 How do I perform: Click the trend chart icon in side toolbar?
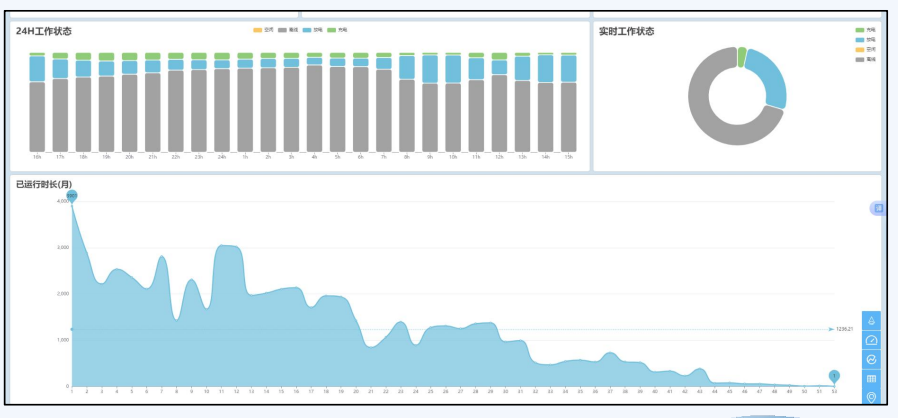[x=871, y=359]
